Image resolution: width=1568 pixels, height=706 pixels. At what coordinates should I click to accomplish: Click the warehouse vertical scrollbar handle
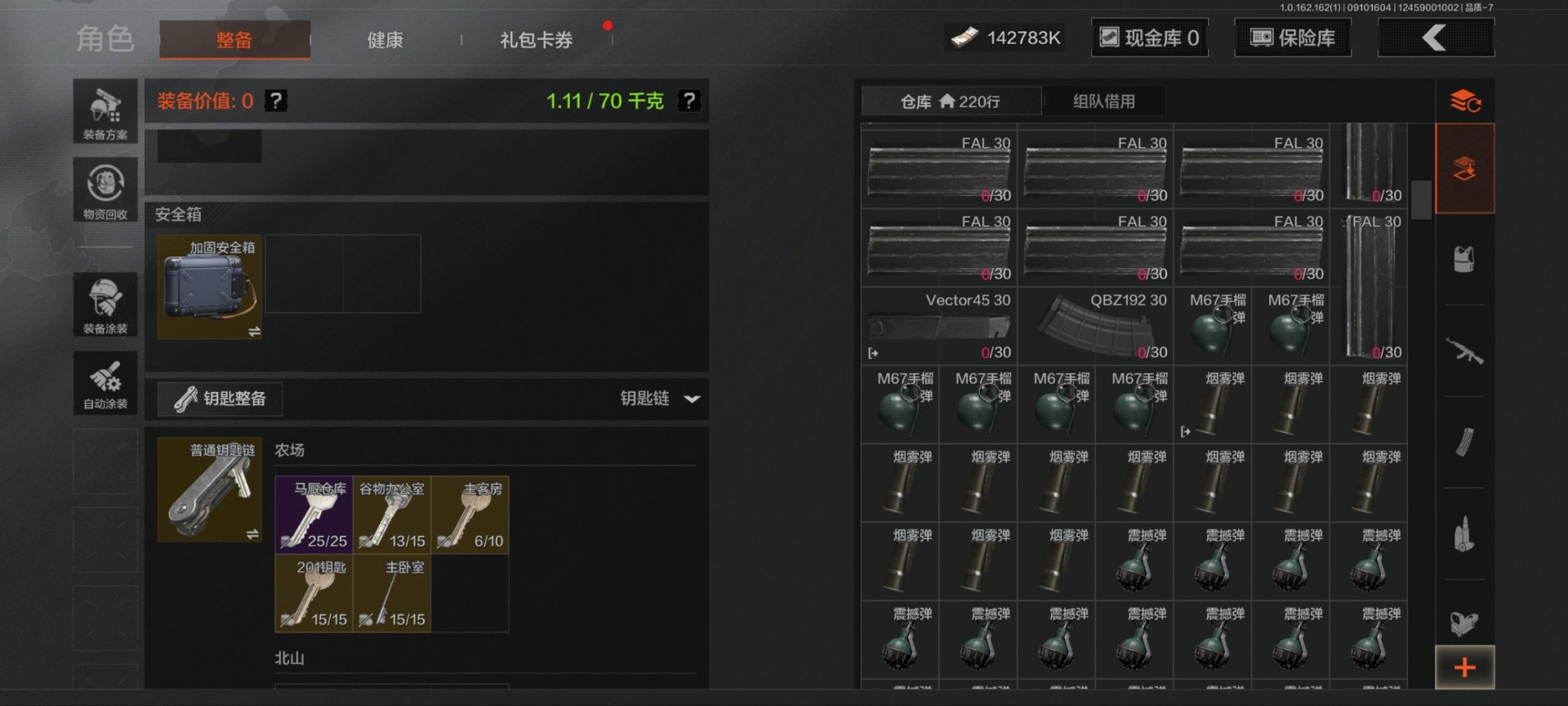[x=1421, y=199]
